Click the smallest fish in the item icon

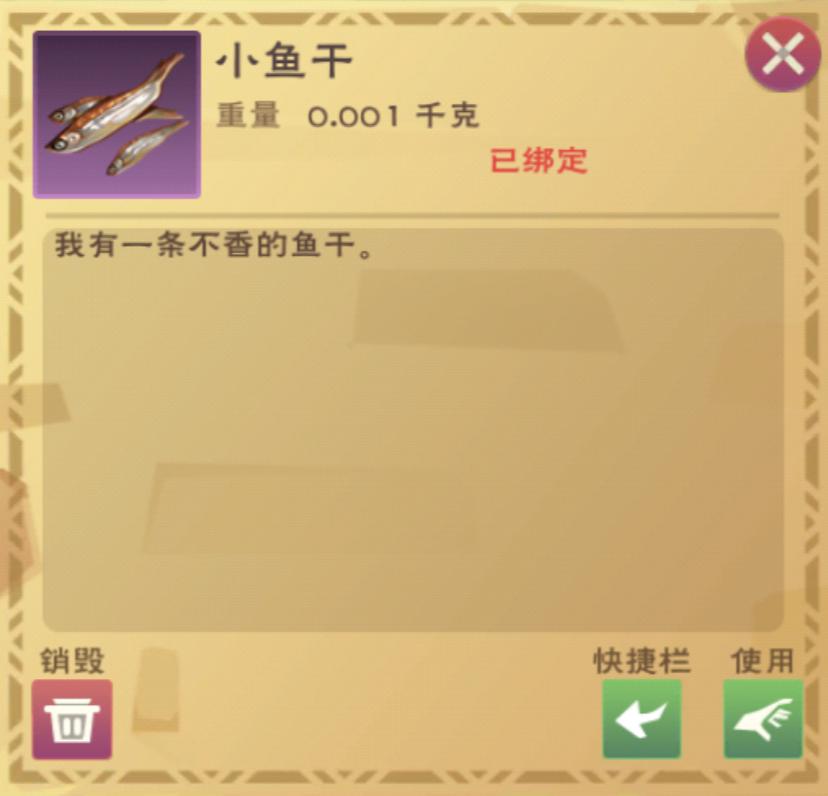(x=147, y=148)
